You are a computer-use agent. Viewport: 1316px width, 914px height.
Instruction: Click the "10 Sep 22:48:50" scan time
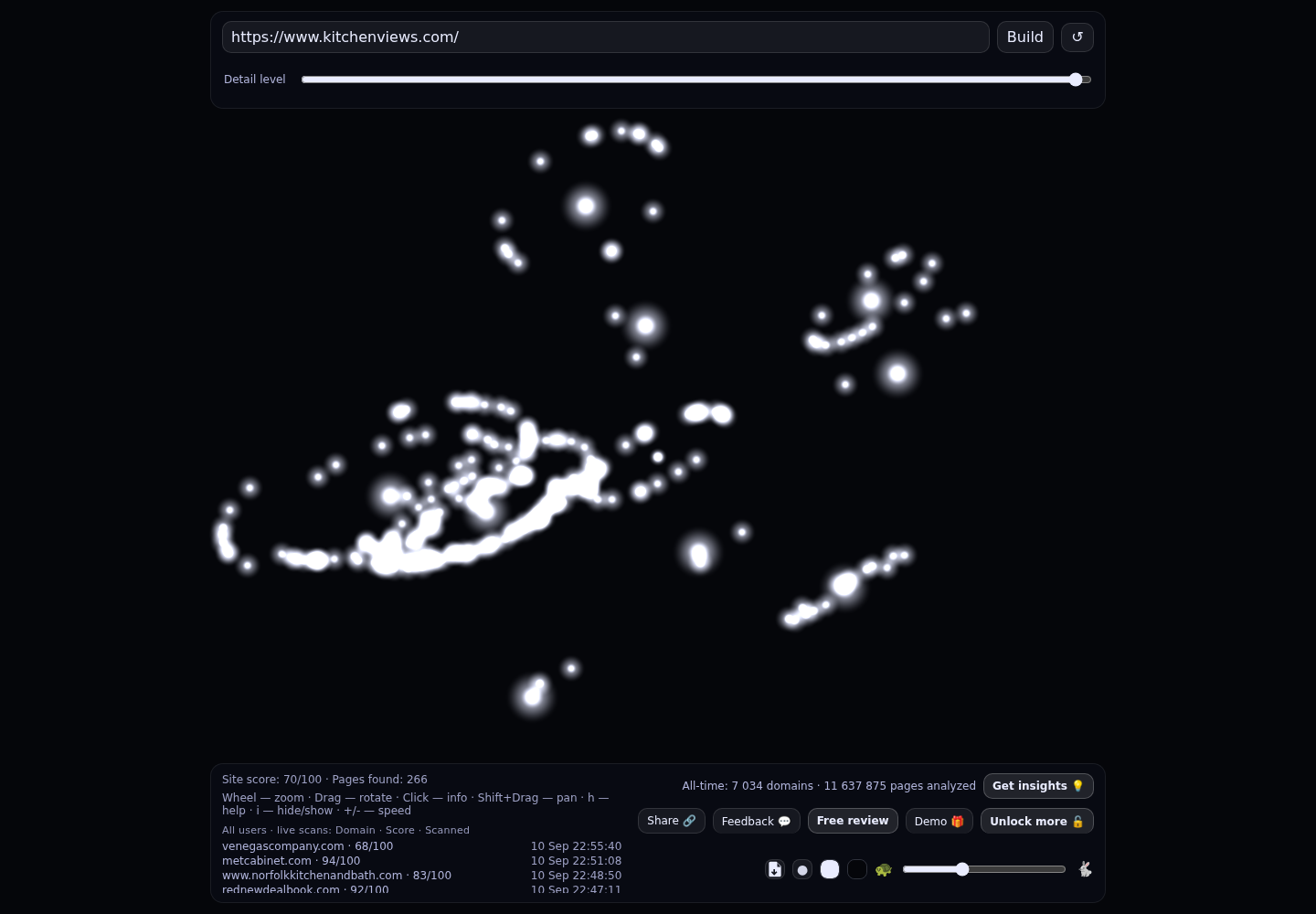[576, 876]
